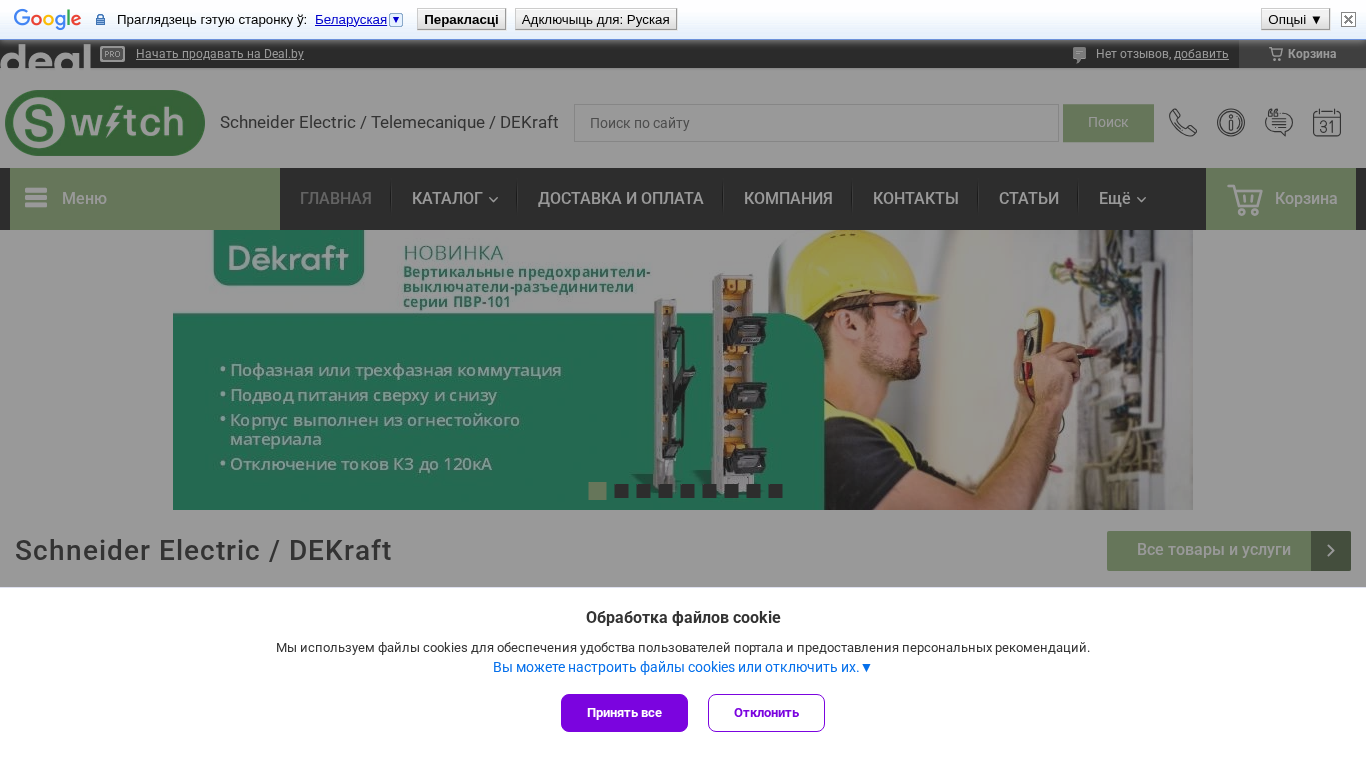This screenshot has height=768, width=1366.
Task: Click the Перакласці translate button
Action: [461, 19]
